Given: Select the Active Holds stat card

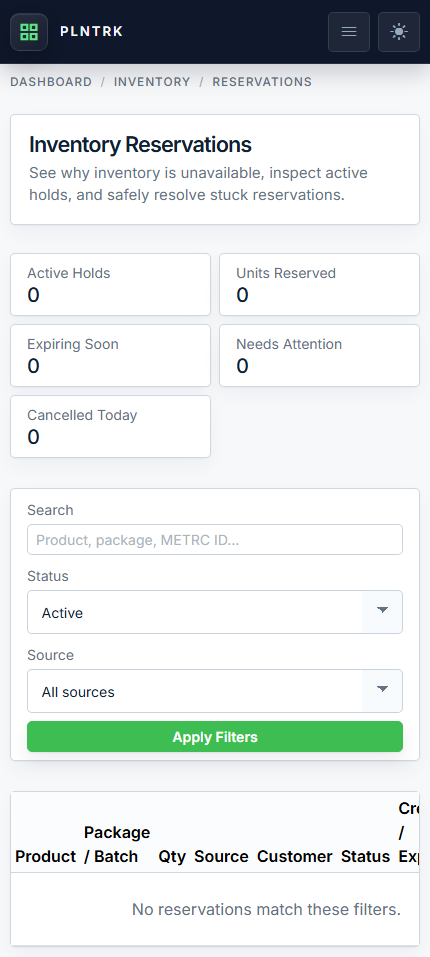Looking at the screenshot, I should (x=110, y=284).
